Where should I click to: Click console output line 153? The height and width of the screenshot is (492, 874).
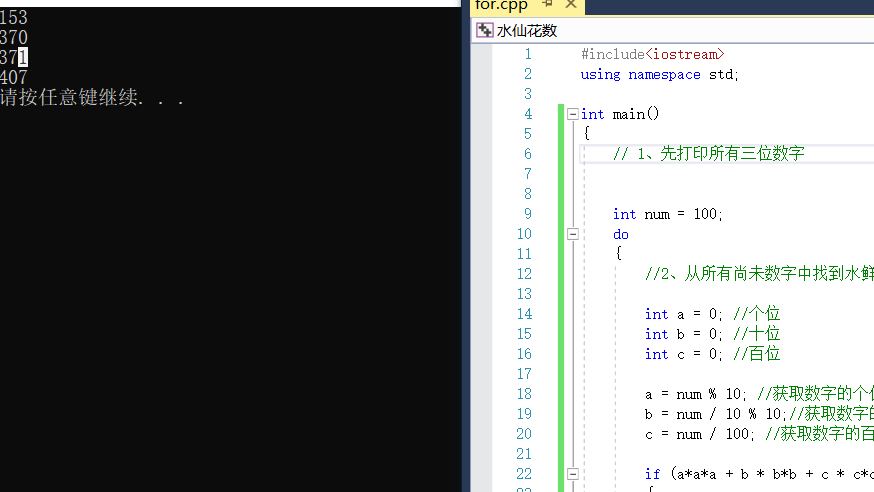(13, 17)
